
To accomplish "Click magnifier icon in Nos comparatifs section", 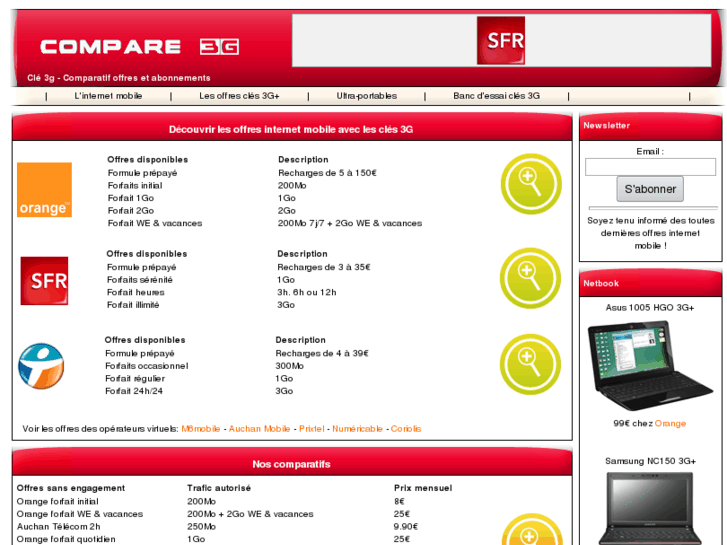I will click(x=532, y=529).
